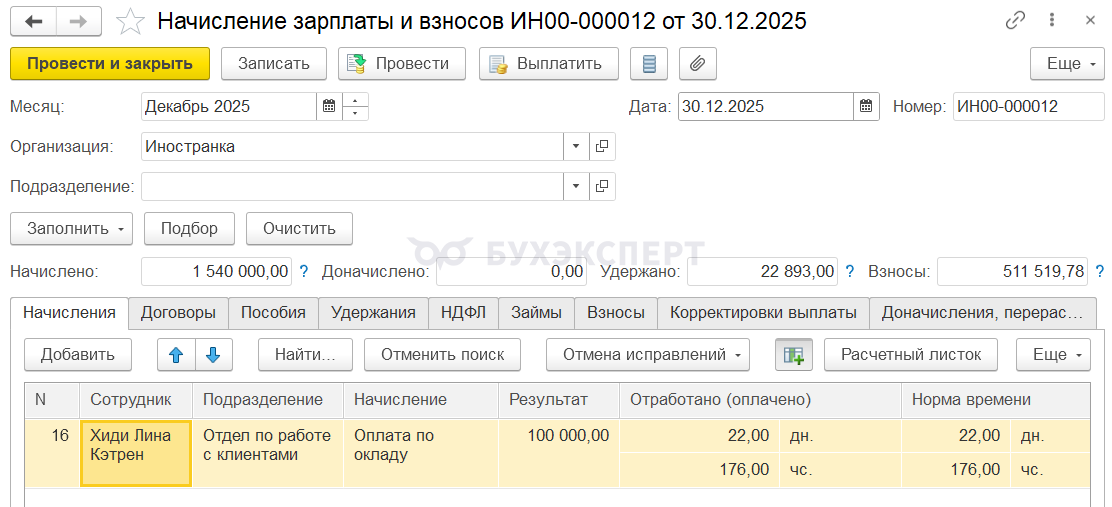
Task: Click the favorites star icon
Action: point(130,21)
